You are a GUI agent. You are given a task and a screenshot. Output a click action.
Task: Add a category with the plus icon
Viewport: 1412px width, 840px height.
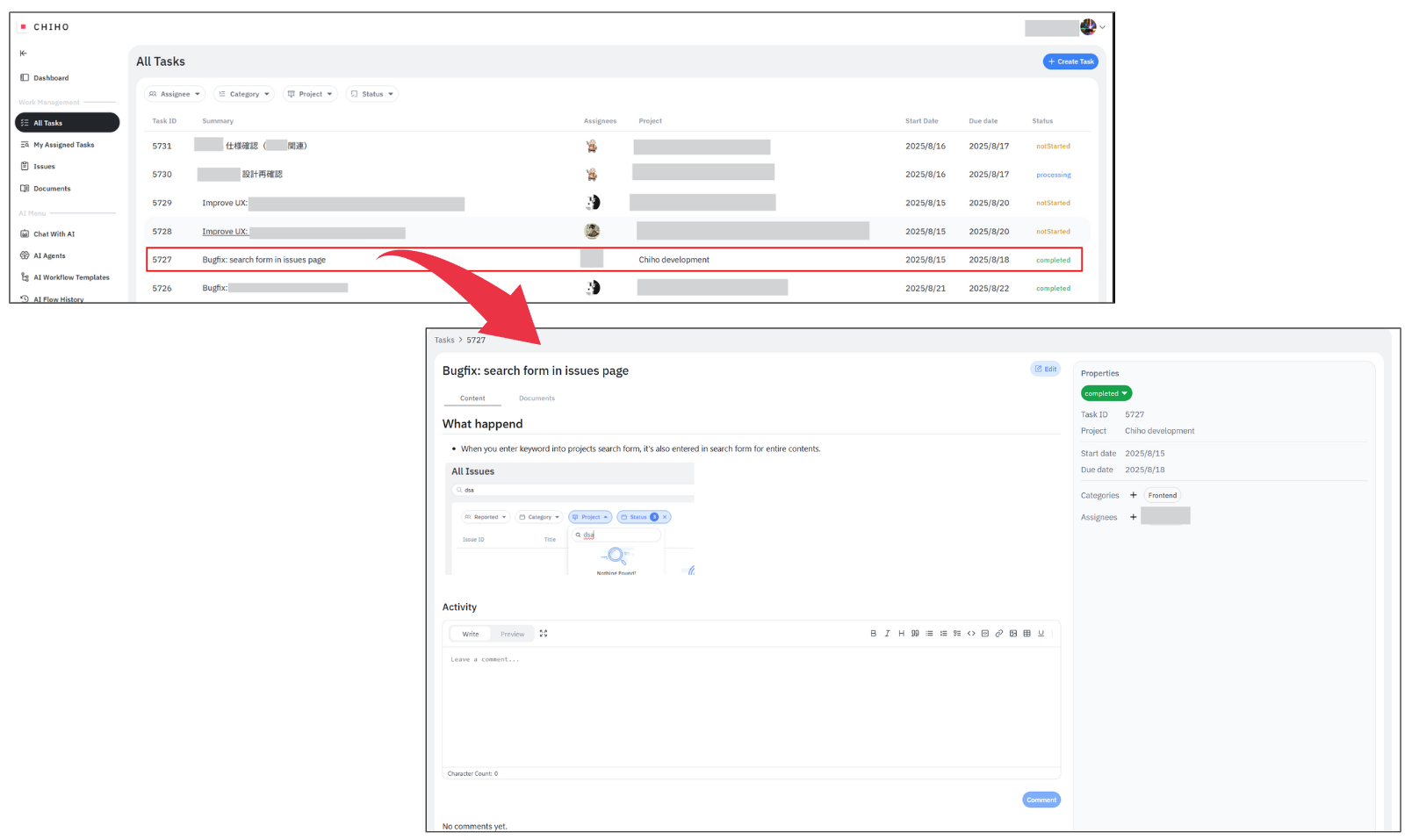(1133, 495)
